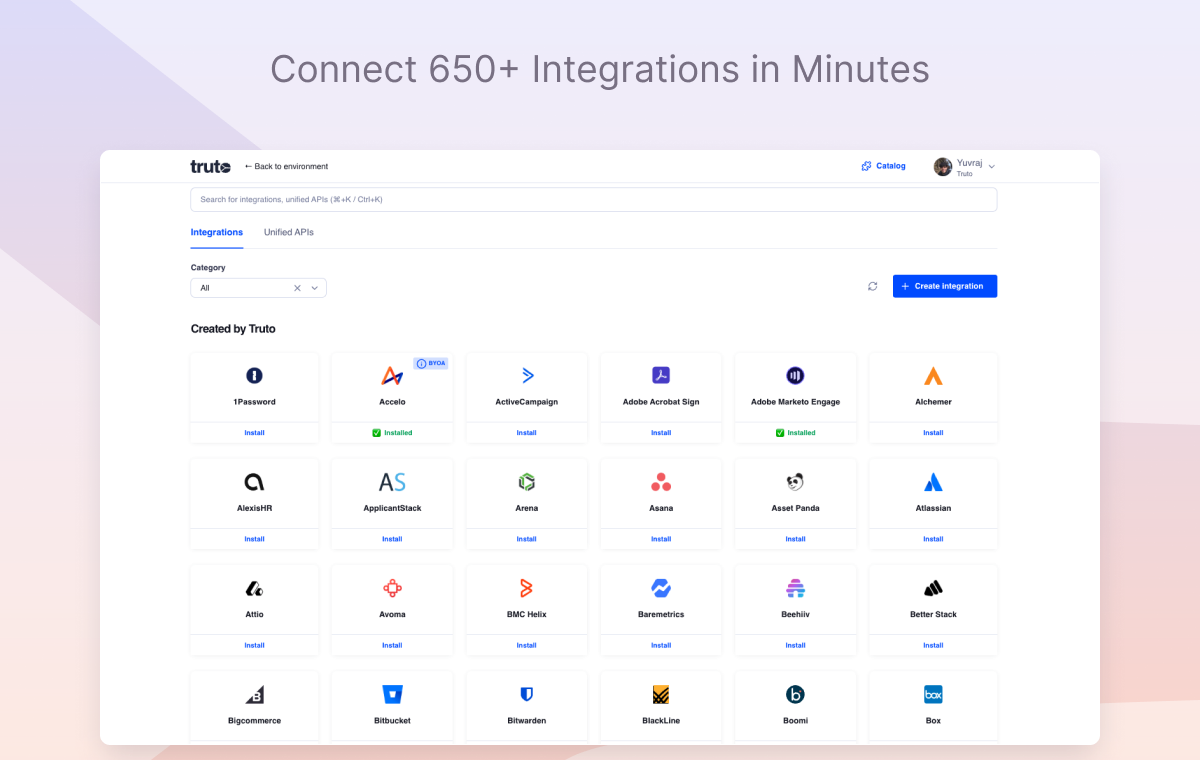The height and width of the screenshot is (760, 1200).
Task: Install the AlexisHR integration
Action: point(254,539)
